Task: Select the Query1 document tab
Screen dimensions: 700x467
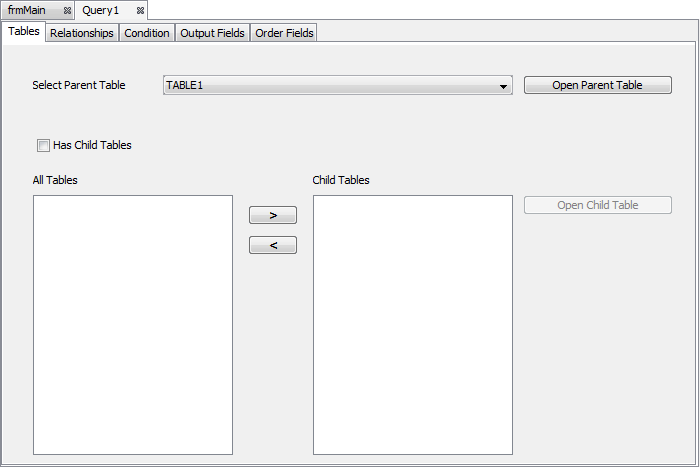Action: [101, 10]
